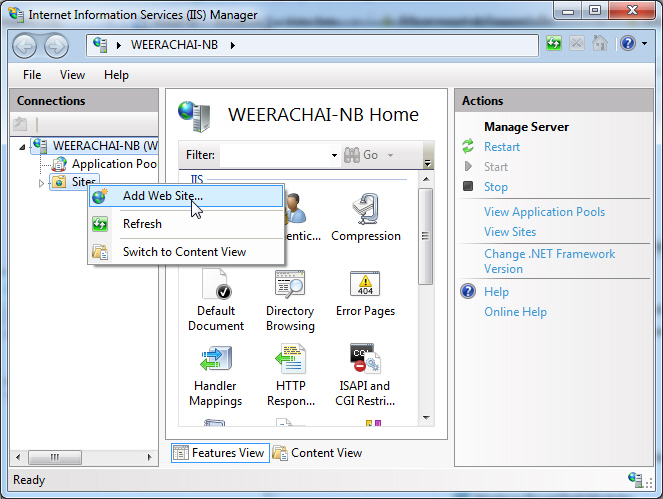Open the File menu
This screenshot has width=663, height=499.
(32, 75)
